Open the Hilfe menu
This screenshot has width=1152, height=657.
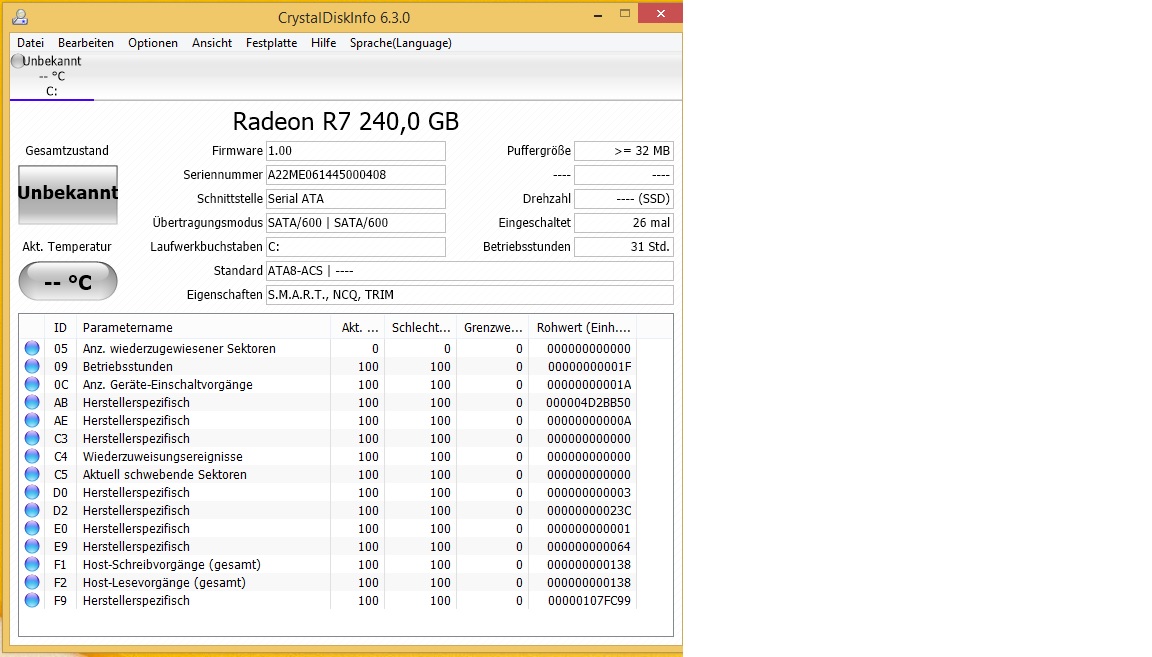coord(323,43)
